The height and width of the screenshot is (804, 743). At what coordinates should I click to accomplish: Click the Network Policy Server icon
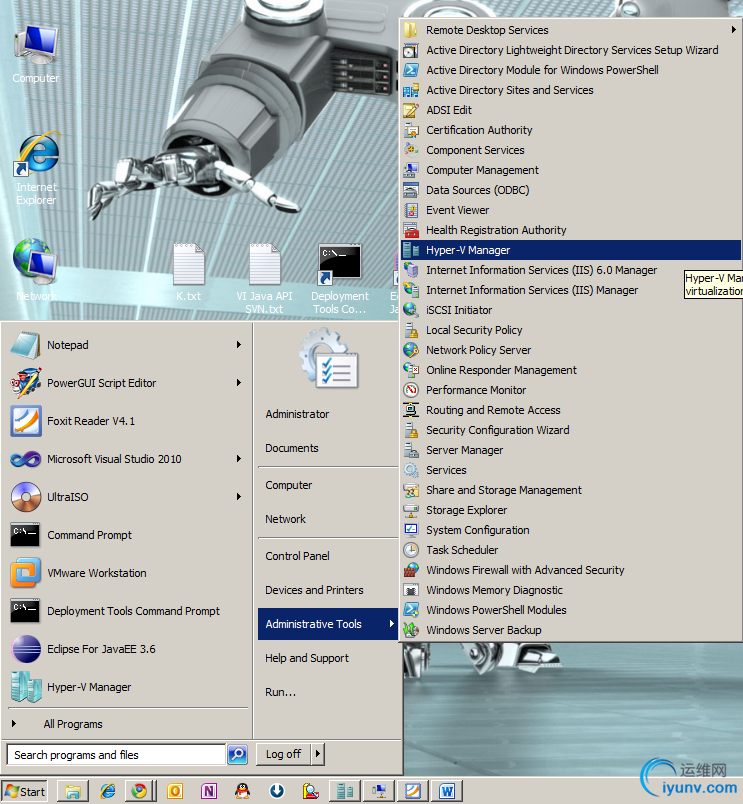pos(411,350)
